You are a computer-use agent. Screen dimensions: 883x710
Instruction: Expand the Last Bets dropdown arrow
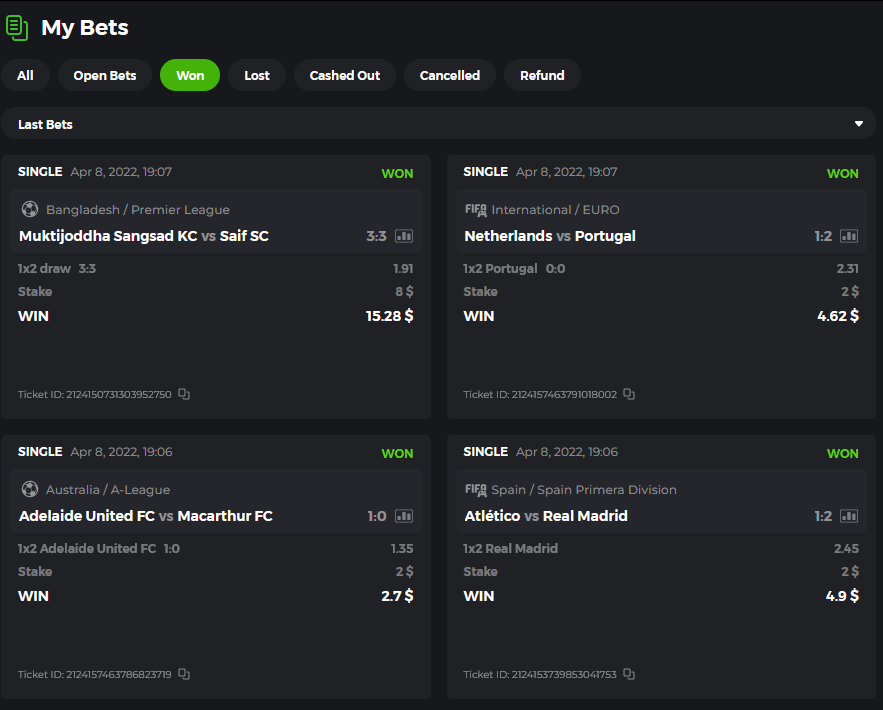click(858, 124)
